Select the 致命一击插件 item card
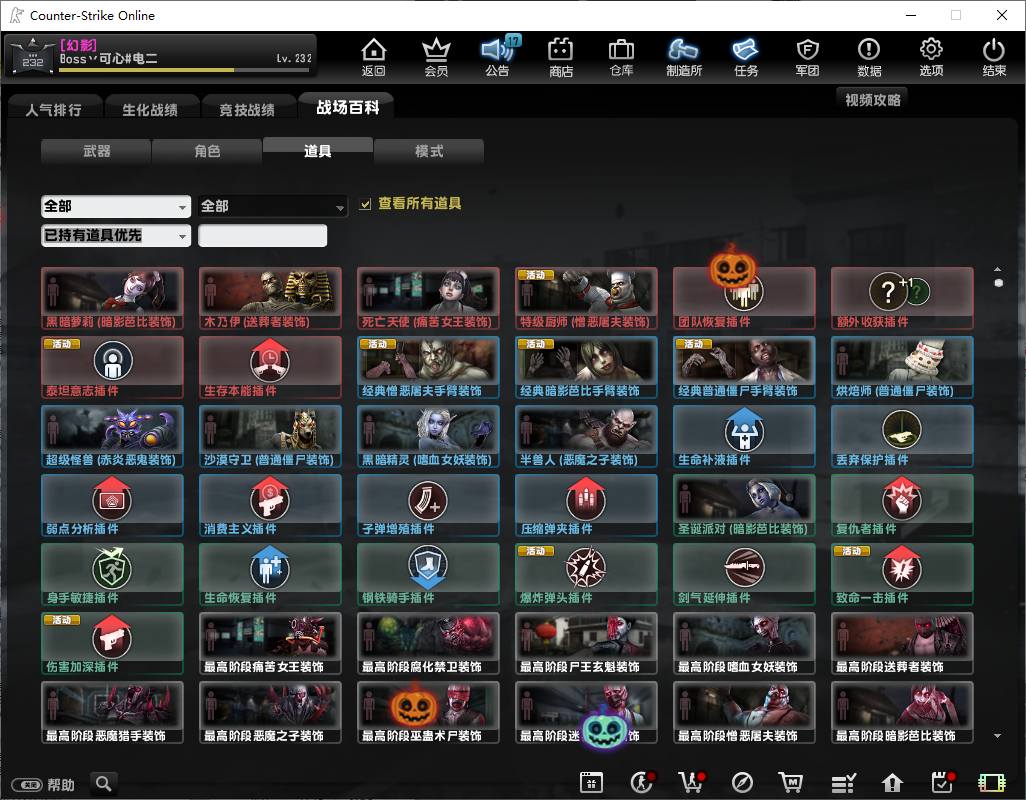1026x800 pixels. click(902, 574)
